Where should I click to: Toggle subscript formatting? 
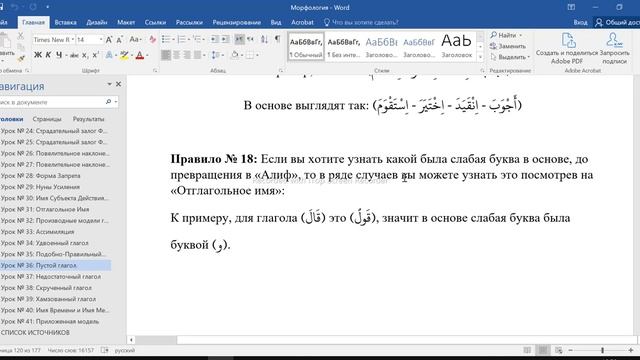[85, 55]
